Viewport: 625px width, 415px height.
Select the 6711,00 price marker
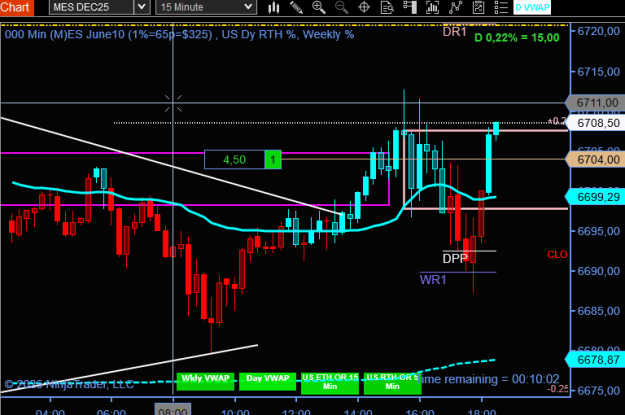595,103
